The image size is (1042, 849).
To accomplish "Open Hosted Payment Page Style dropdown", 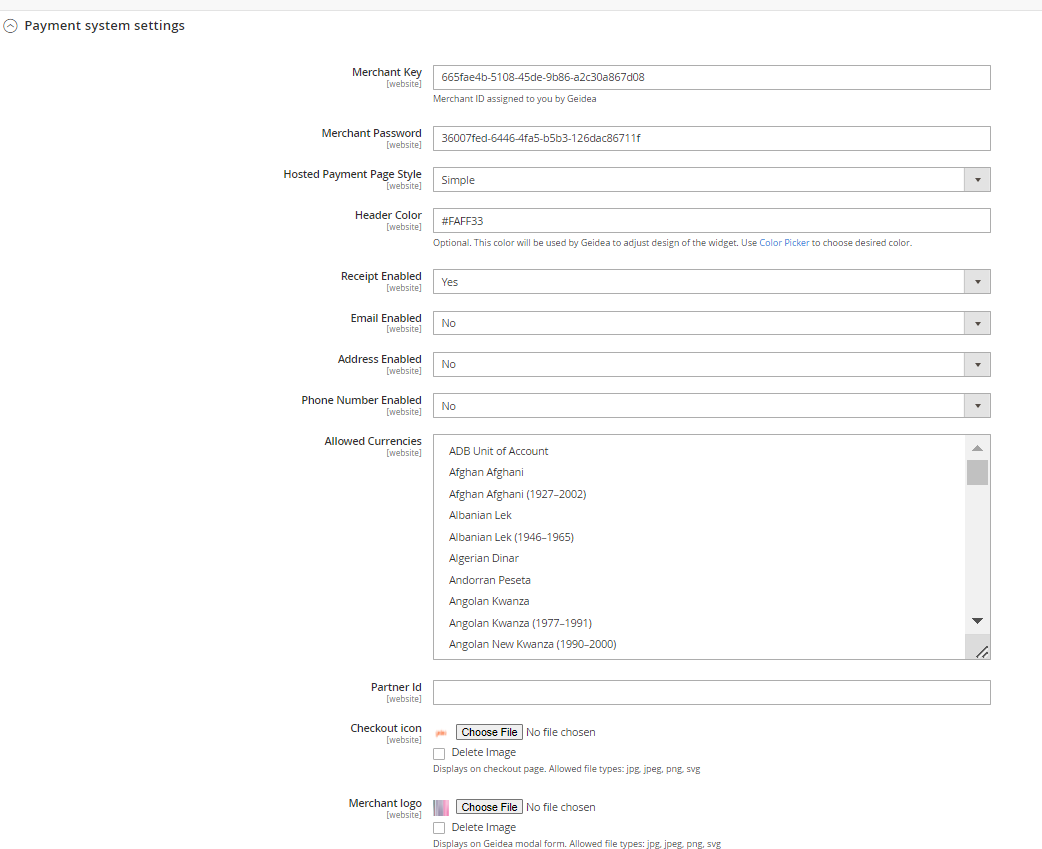I will point(711,180).
